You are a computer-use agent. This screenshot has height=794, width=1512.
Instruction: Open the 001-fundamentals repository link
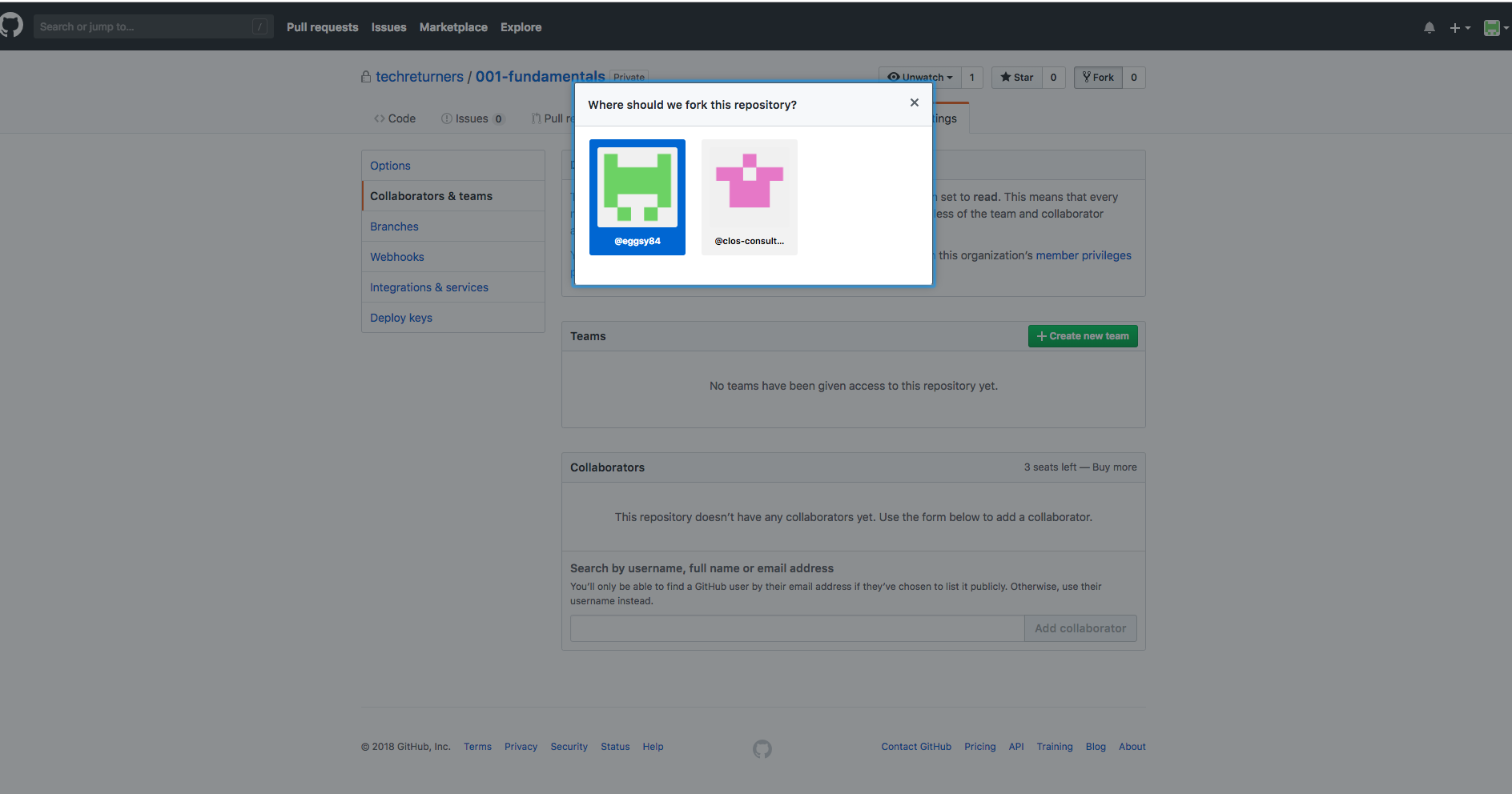pyautogui.click(x=541, y=77)
